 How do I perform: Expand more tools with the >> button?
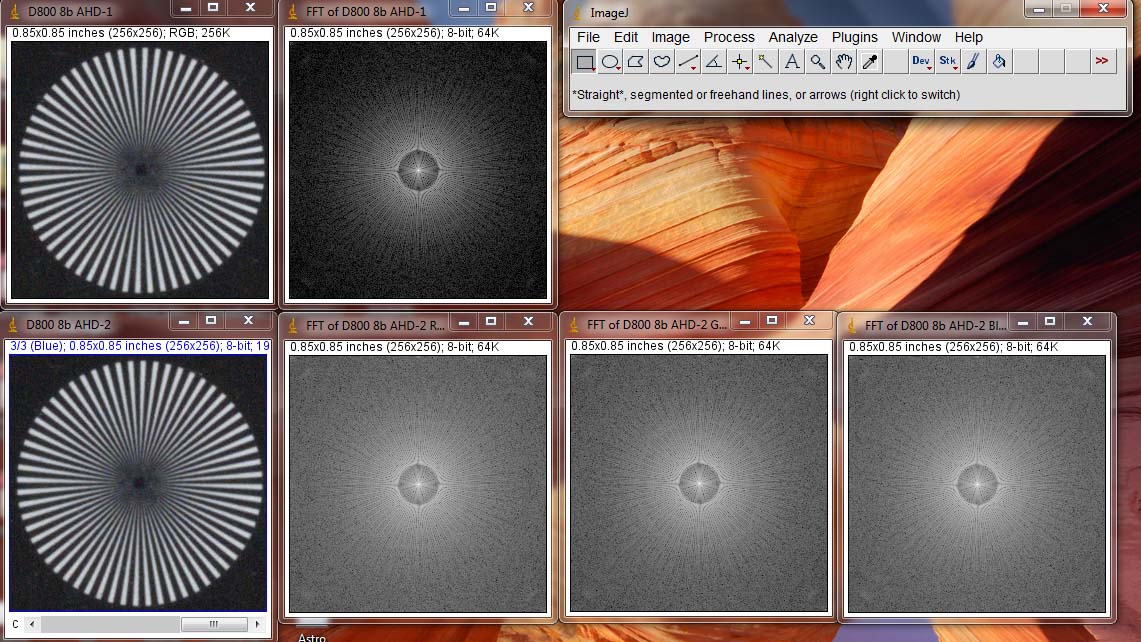(x=1102, y=62)
